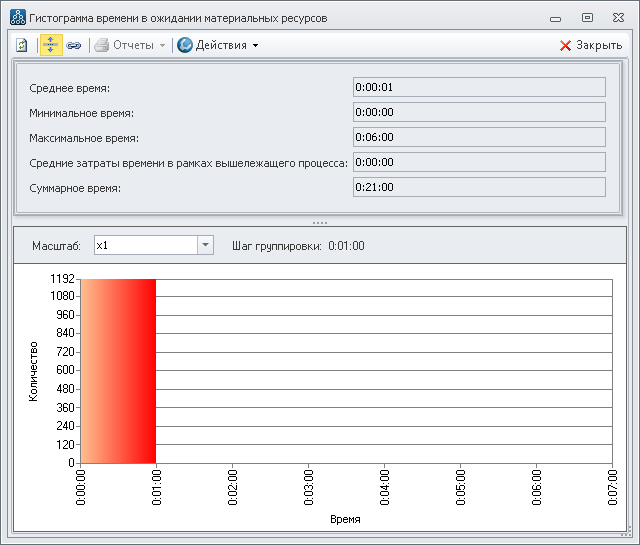The width and height of the screenshot is (640, 545).
Task: Close the window using the title bar X
Action: click(616, 17)
